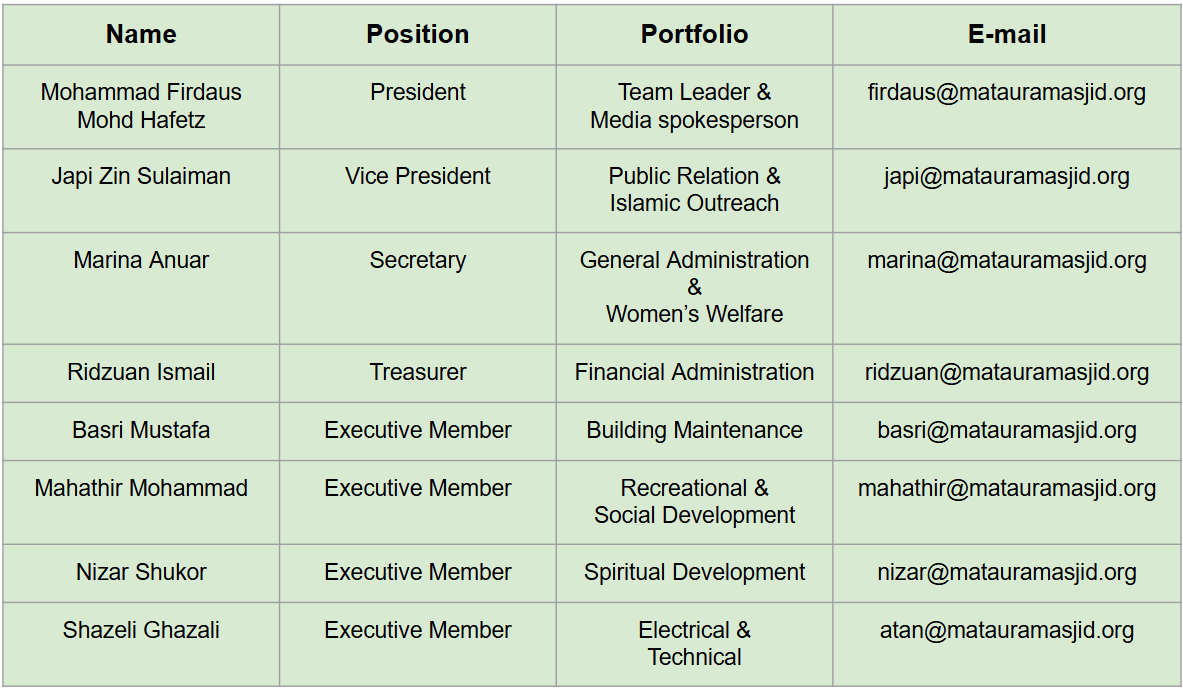Screen dimensions: 1183x691
Task: Click the Treasurer position cell
Action: point(417,373)
